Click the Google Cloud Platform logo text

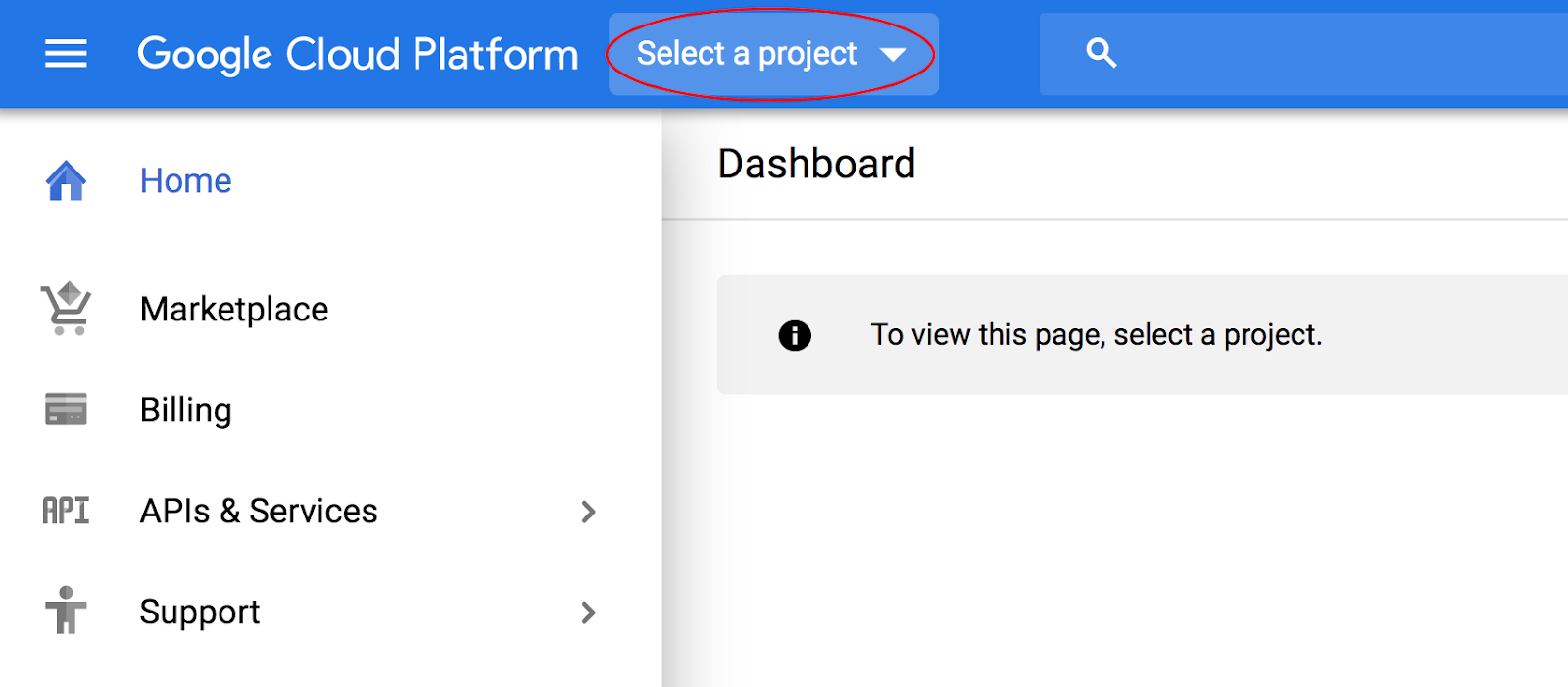point(358,54)
